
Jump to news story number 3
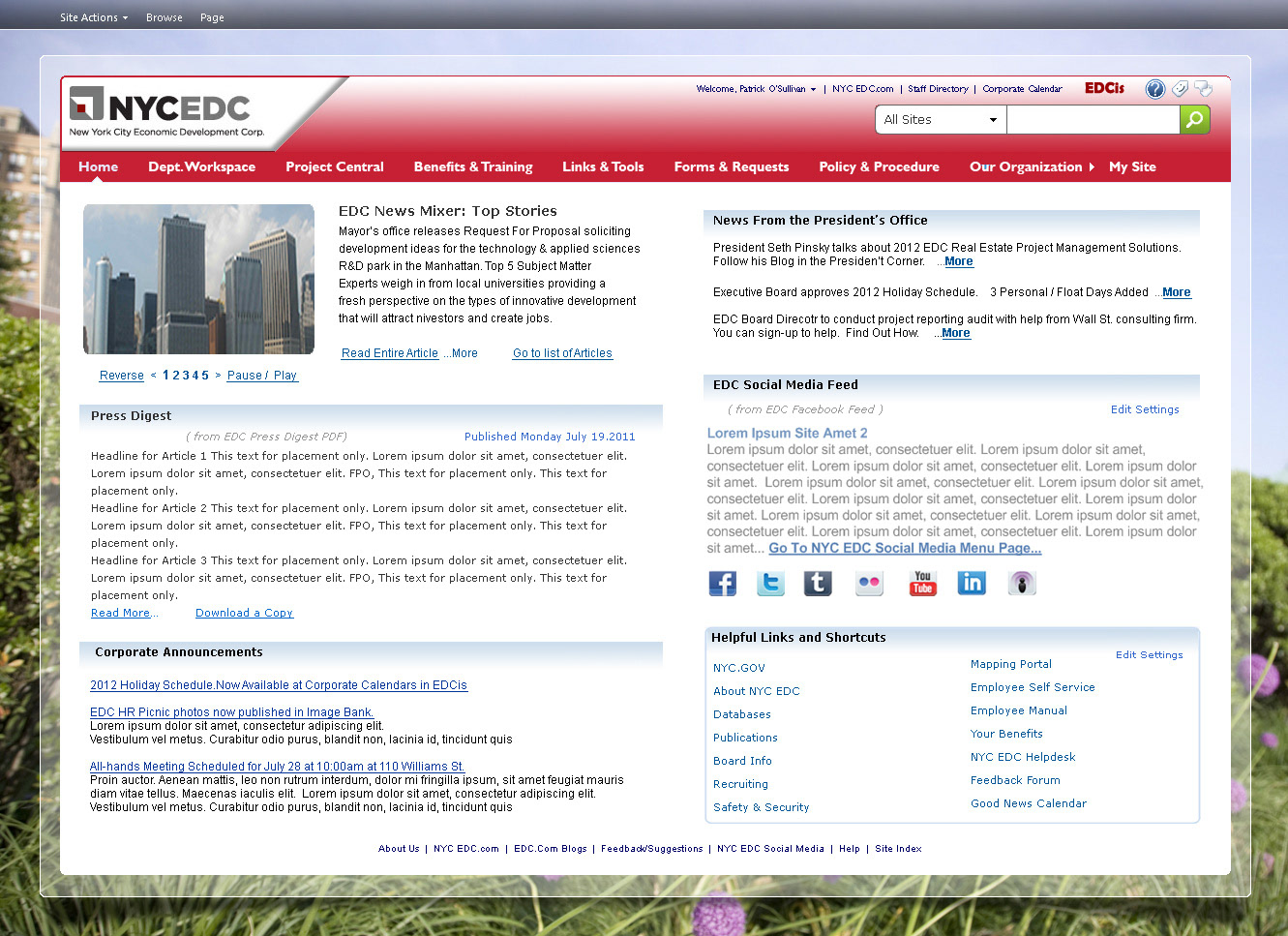pos(186,376)
